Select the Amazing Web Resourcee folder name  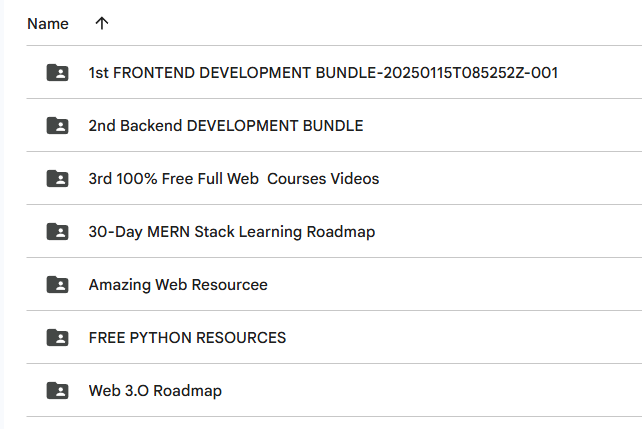[x=178, y=285]
